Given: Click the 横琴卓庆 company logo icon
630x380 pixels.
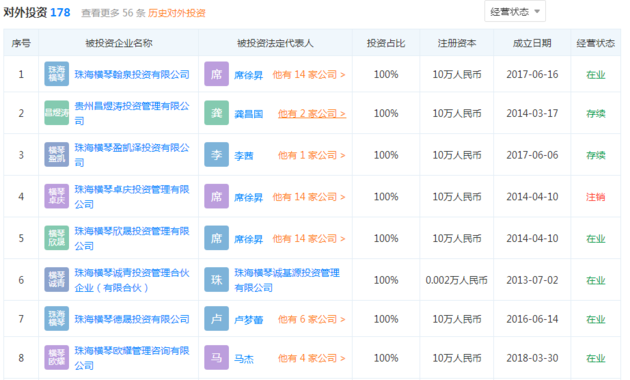Looking at the screenshot, I should click(x=57, y=196).
